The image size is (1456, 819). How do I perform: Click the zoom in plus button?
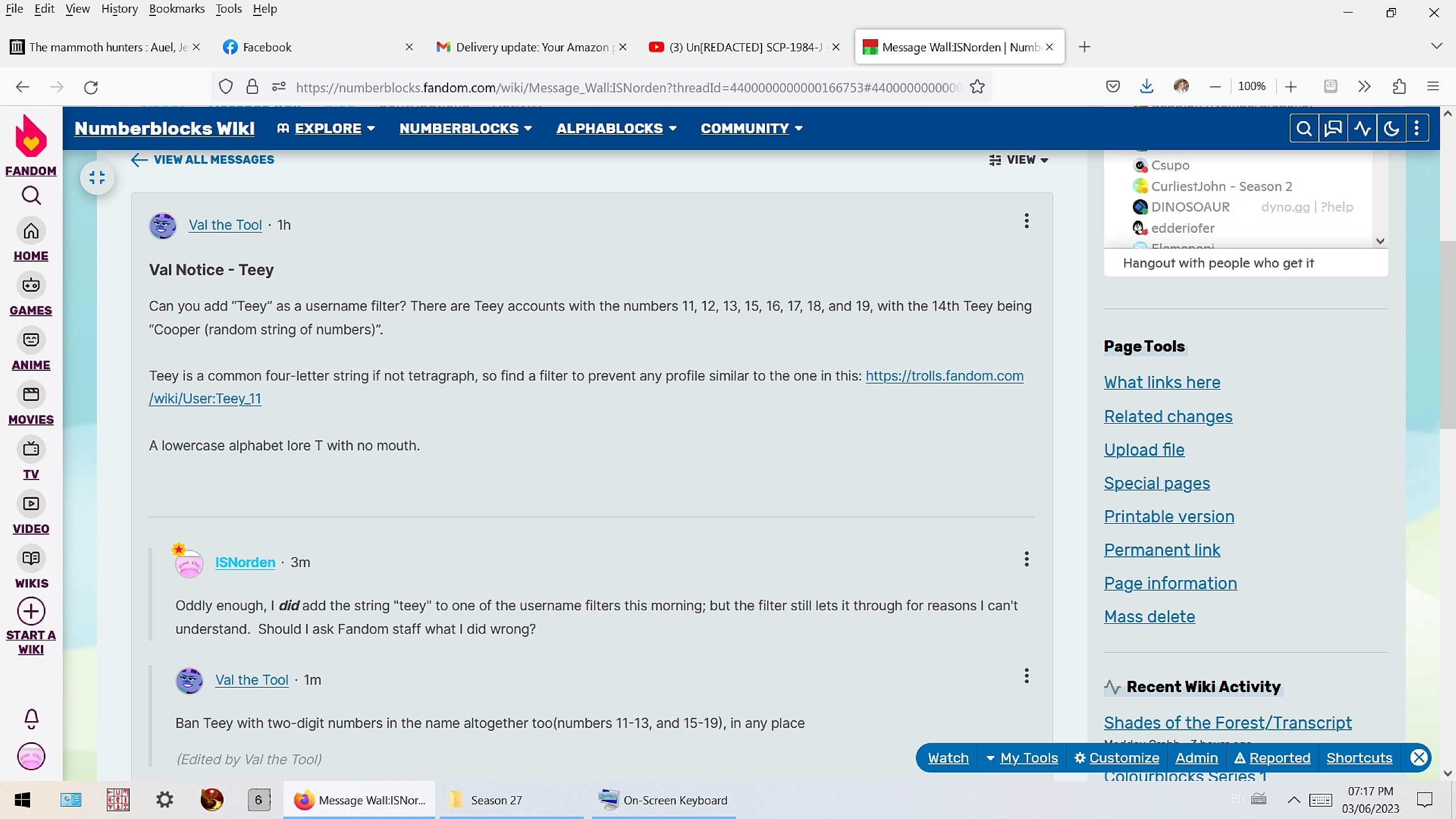click(x=1290, y=86)
